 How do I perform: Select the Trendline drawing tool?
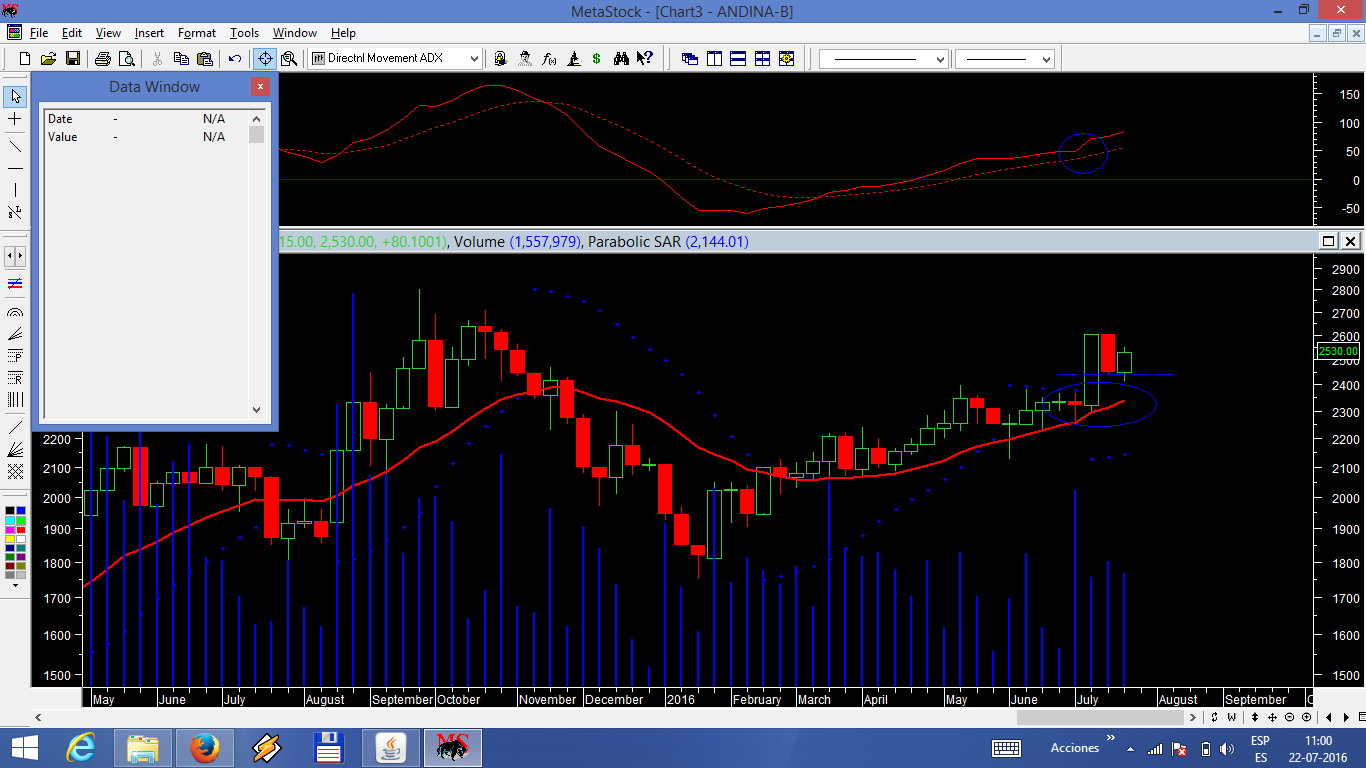[15, 146]
